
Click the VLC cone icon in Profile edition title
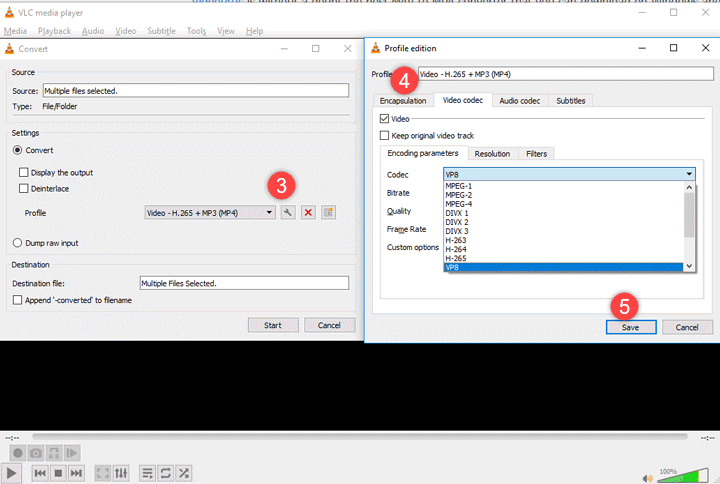[x=376, y=48]
